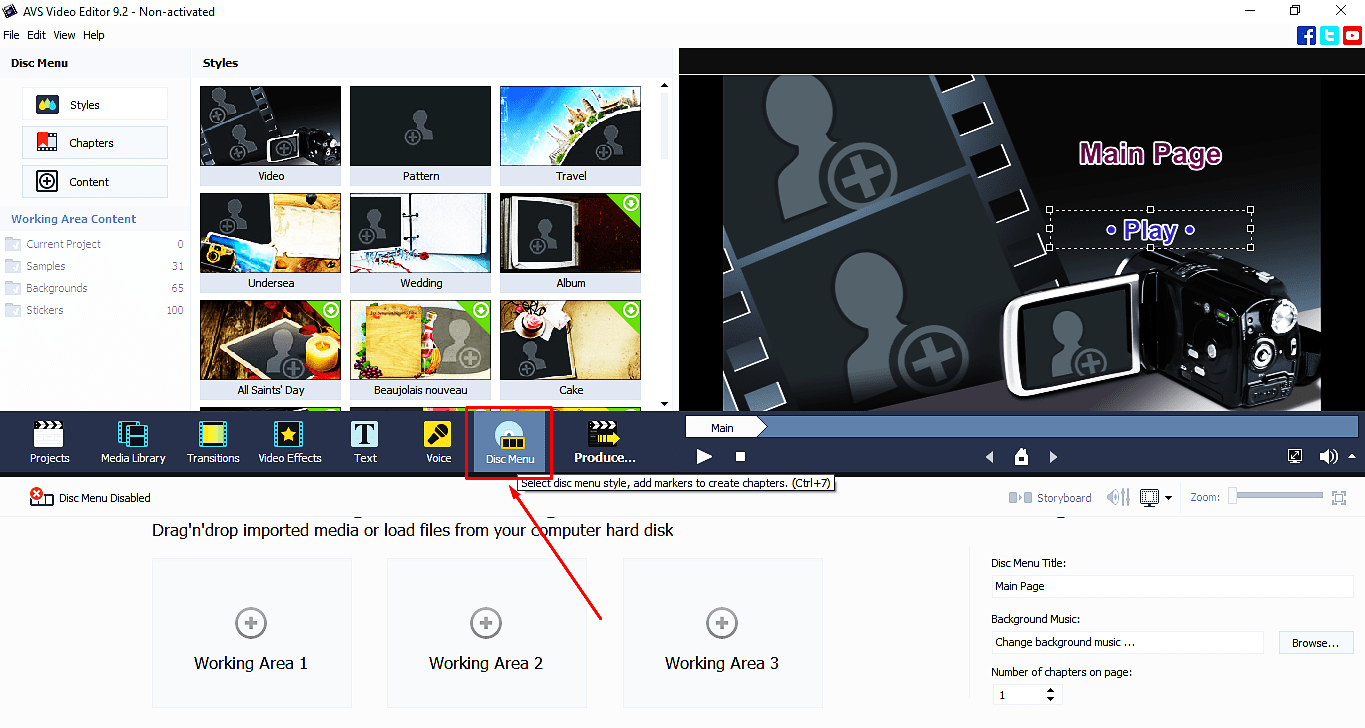Image resolution: width=1365 pixels, height=728 pixels.
Task: Choose the Wedding menu style thumbnail
Action: pos(420,232)
